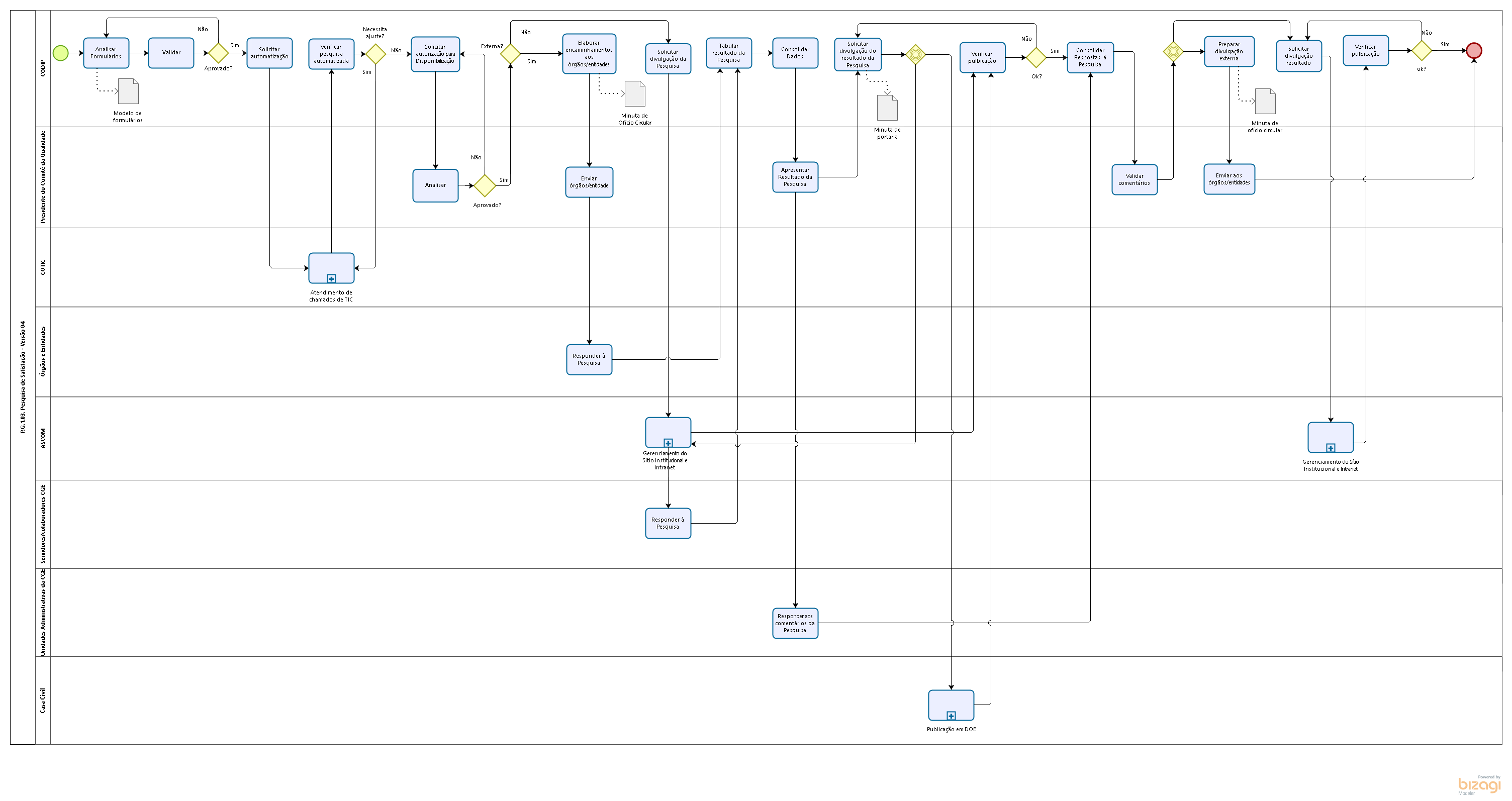1512x801 pixels.
Task: Click the green start event circle
Action: (60, 53)
